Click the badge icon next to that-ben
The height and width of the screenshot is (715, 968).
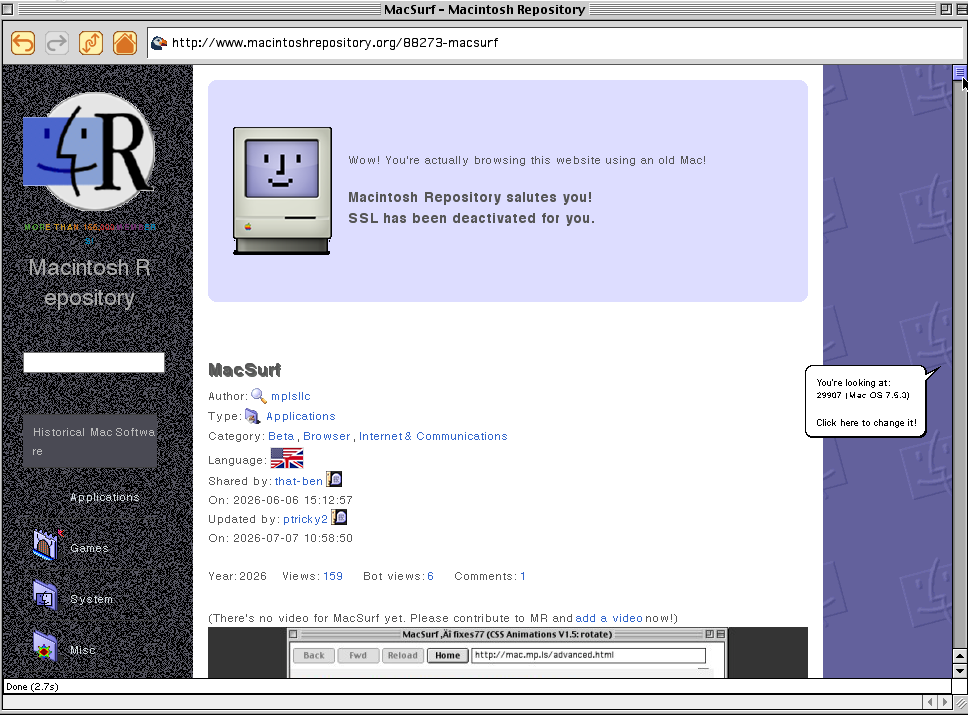point(334,479)
